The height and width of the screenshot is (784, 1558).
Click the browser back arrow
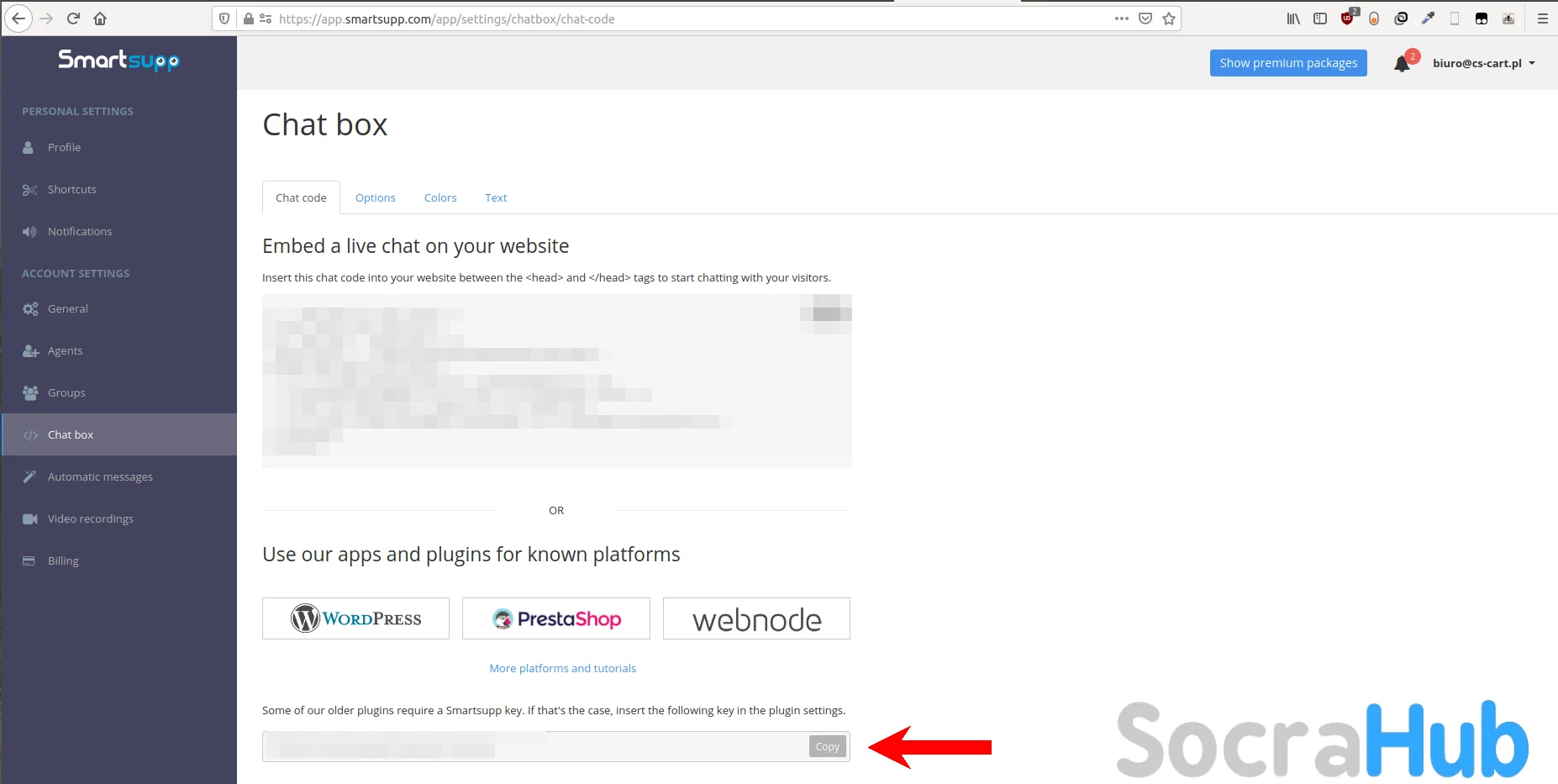tap(18, 18)
